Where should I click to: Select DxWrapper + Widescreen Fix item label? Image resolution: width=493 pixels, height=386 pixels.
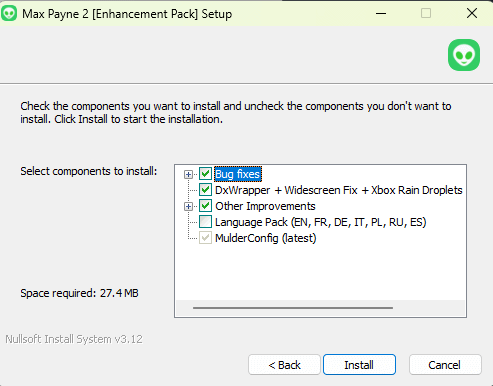339,190
